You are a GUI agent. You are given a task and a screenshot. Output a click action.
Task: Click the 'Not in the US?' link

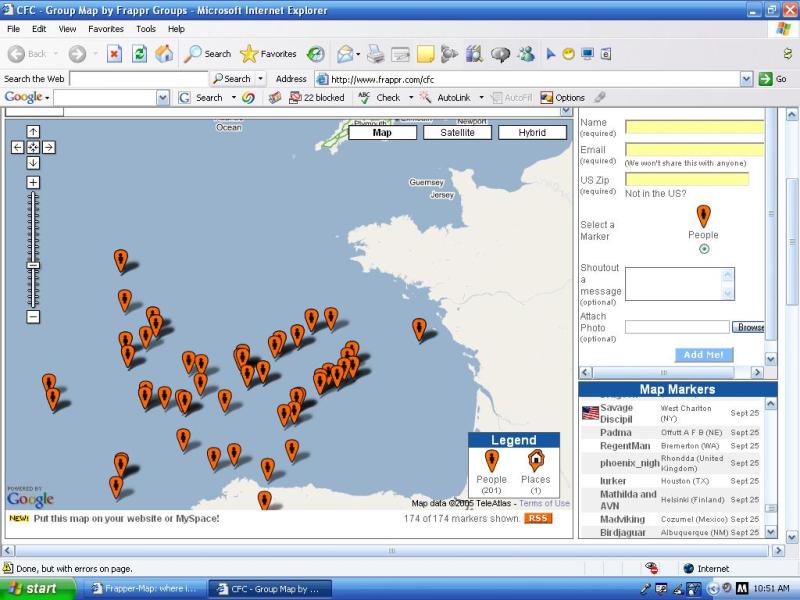click(656, 193)
